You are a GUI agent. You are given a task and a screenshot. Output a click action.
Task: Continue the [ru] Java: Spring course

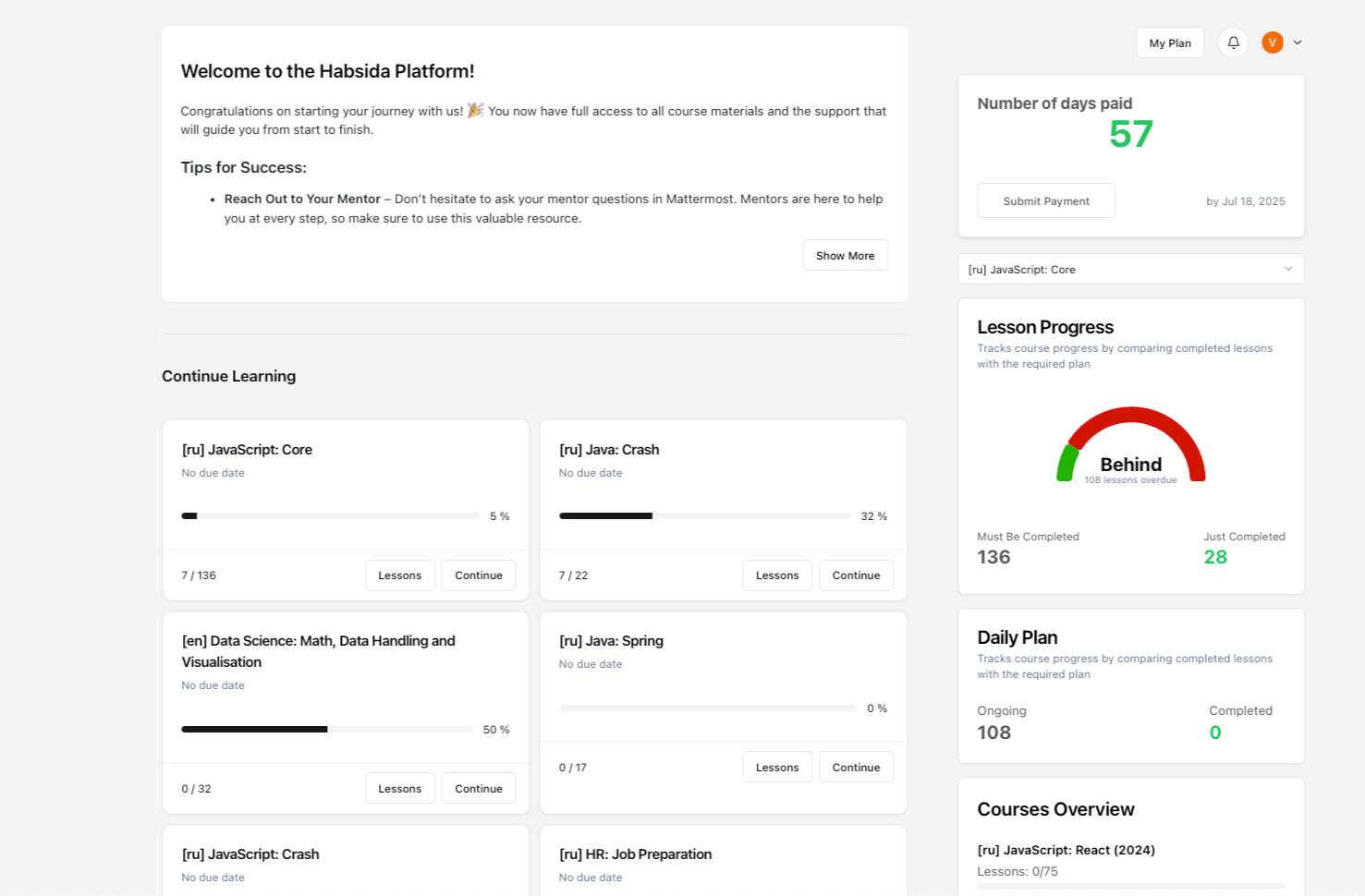(x=856, y=767)
